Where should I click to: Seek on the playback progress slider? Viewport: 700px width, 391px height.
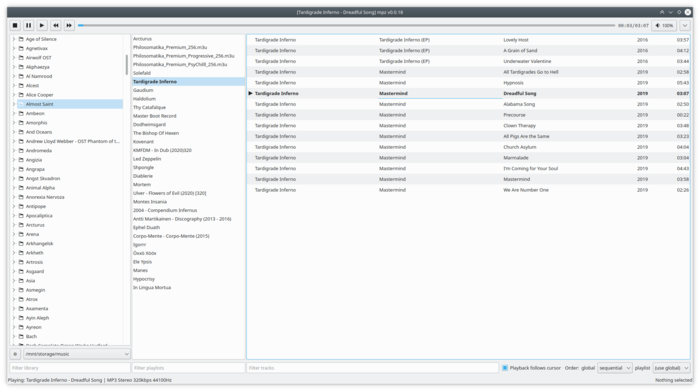point(346,25)
